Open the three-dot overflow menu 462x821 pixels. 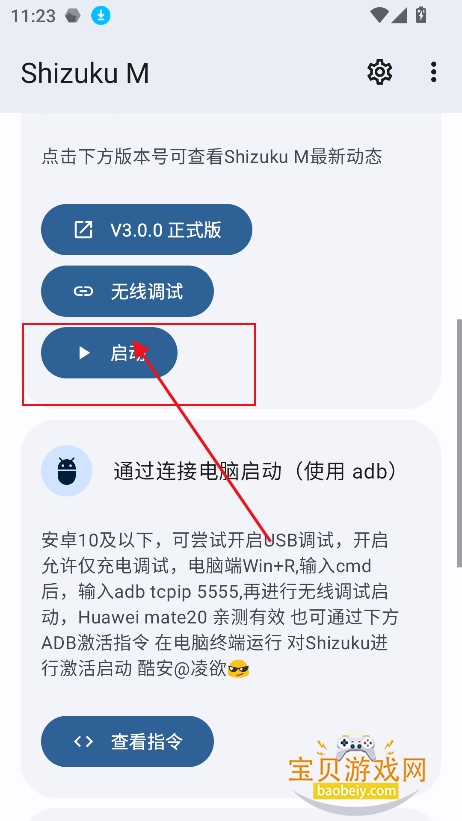tap(433, 72)
